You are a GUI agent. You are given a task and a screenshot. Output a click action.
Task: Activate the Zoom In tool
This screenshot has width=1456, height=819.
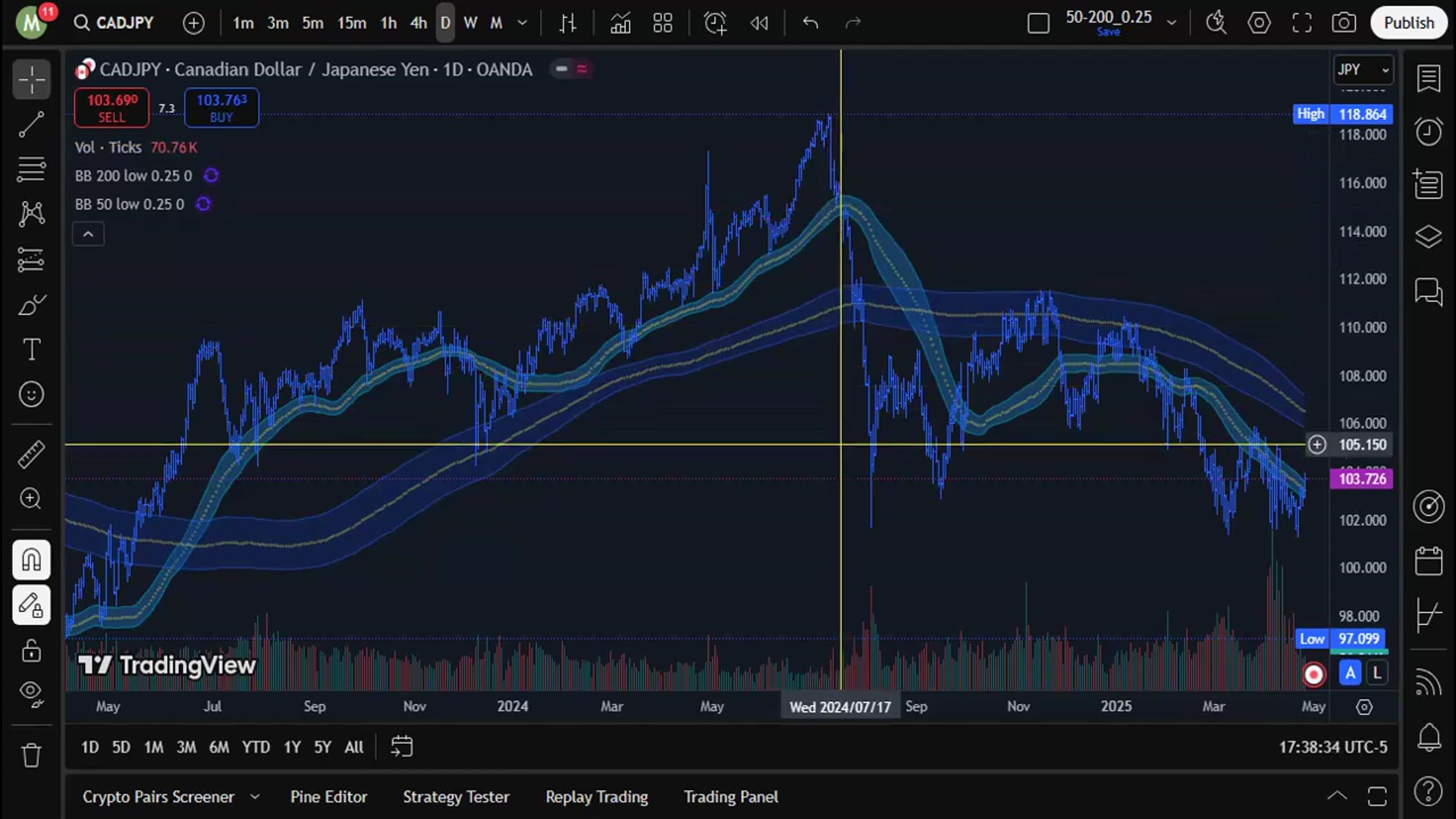pos(31,499)
